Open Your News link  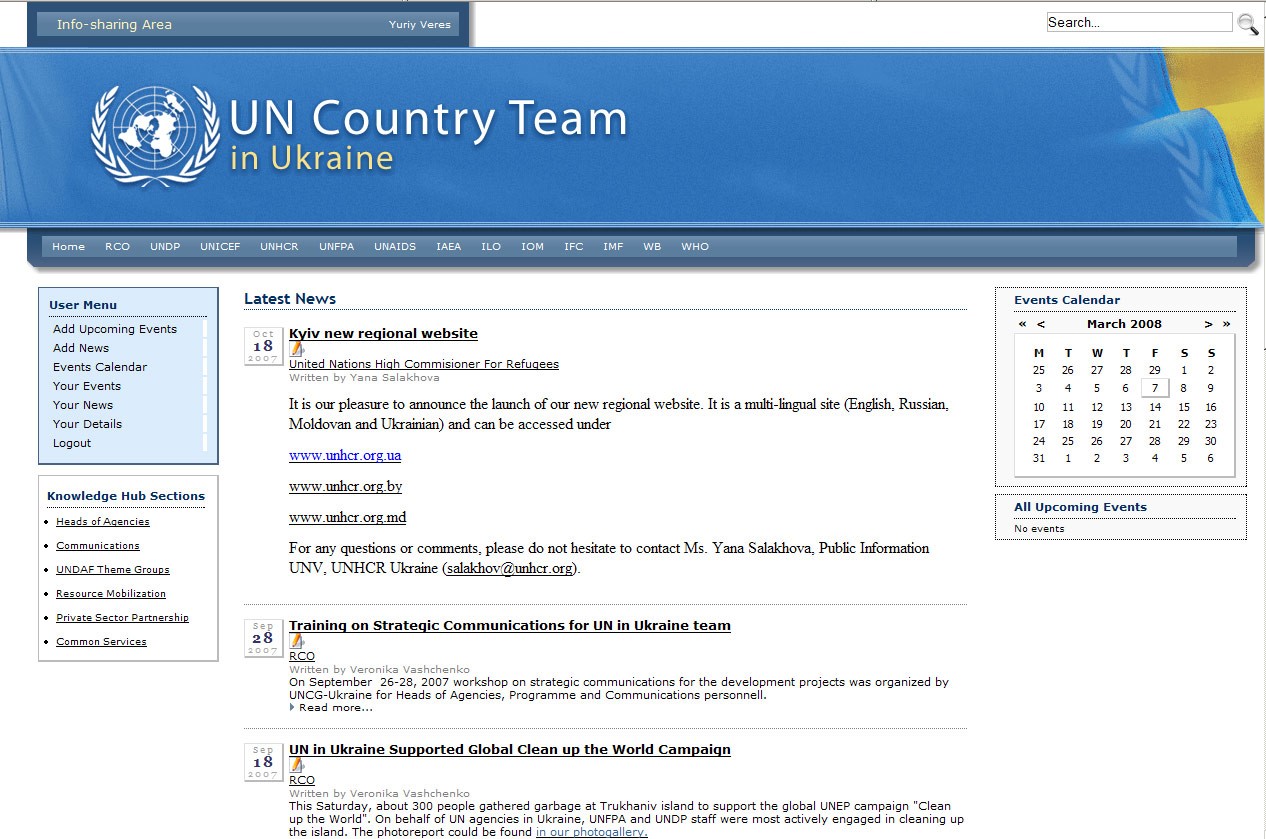[83, 405]
